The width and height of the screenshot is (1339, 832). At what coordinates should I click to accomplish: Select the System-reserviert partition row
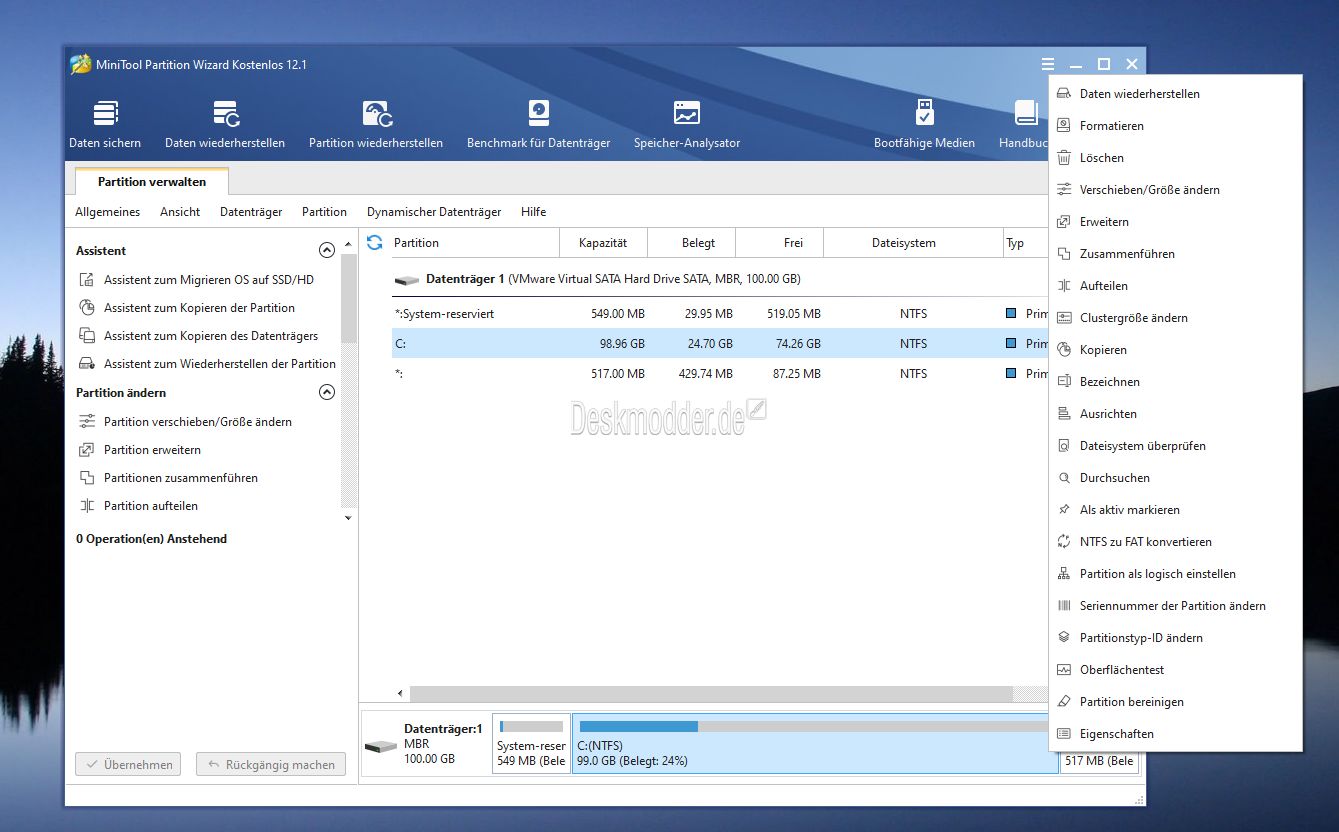pyautogui.click(x=720, y=314)
